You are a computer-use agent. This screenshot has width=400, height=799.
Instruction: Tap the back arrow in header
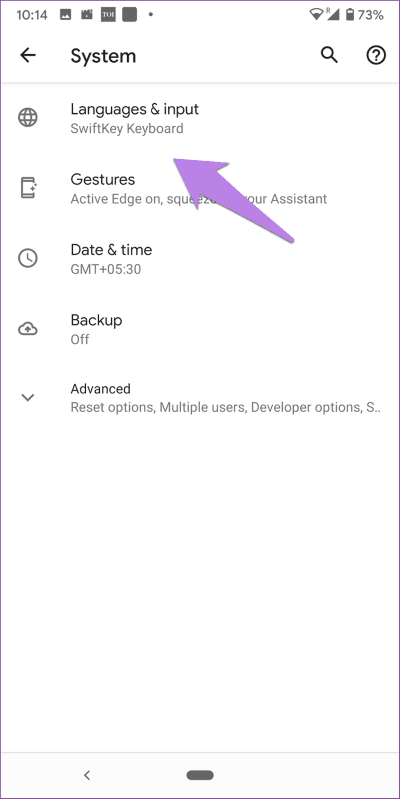click(28, 55)
